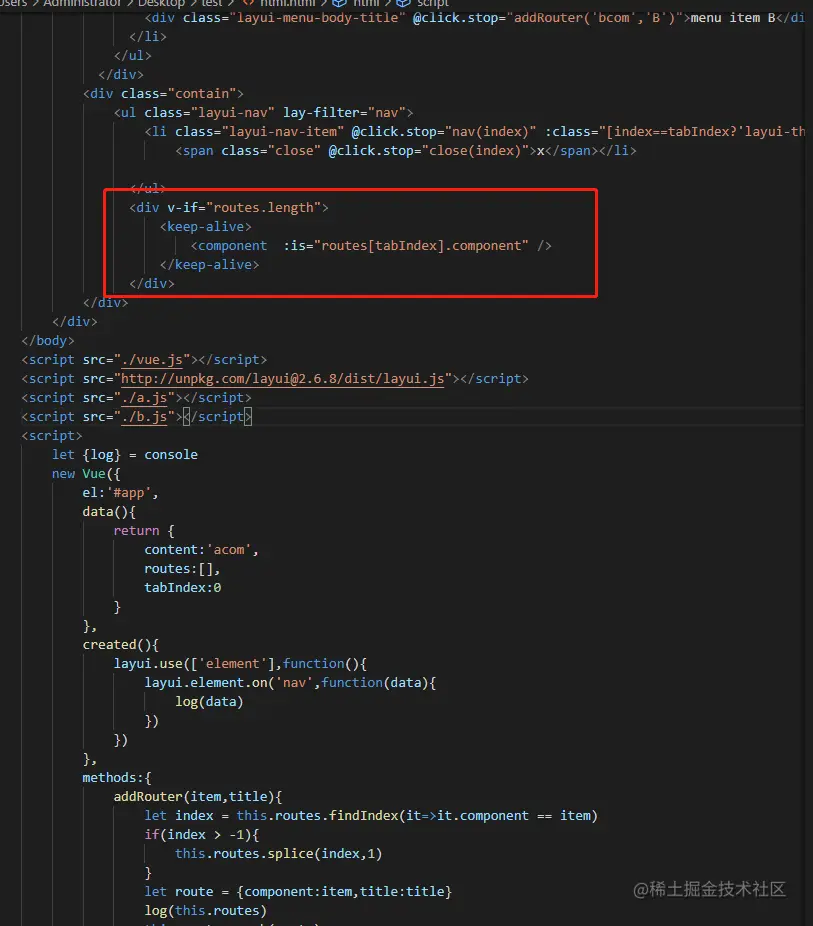Click the 'let index = this.routes.findIndex' line
The height and width of the screenshot is (926, 813).
(371, 816)
